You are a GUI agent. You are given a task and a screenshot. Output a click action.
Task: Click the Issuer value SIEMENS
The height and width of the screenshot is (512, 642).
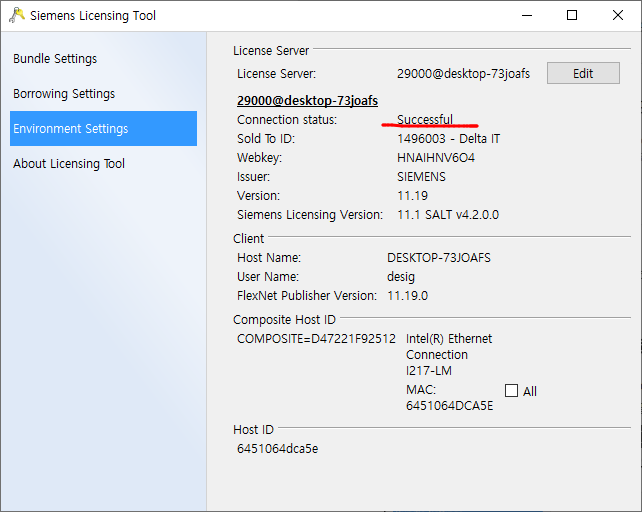pyautogui.click(x=421, y=177)
